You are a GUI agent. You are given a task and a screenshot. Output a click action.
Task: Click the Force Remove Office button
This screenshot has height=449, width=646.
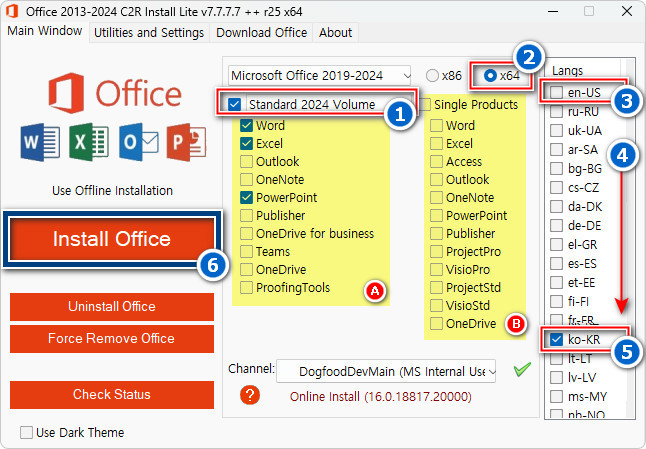[111, 338]
